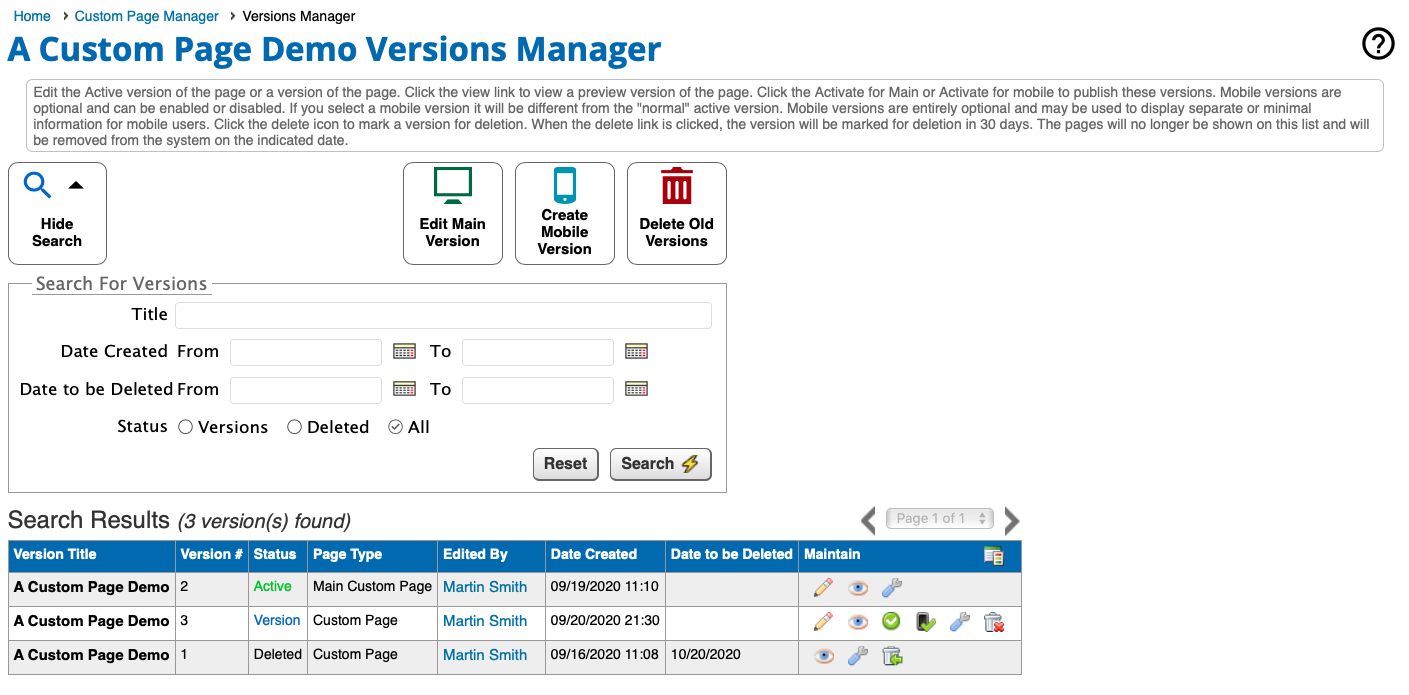Go to next results page arrow
The height and width of the screenshot is (695, 1409).
(x=1012, y=520)
